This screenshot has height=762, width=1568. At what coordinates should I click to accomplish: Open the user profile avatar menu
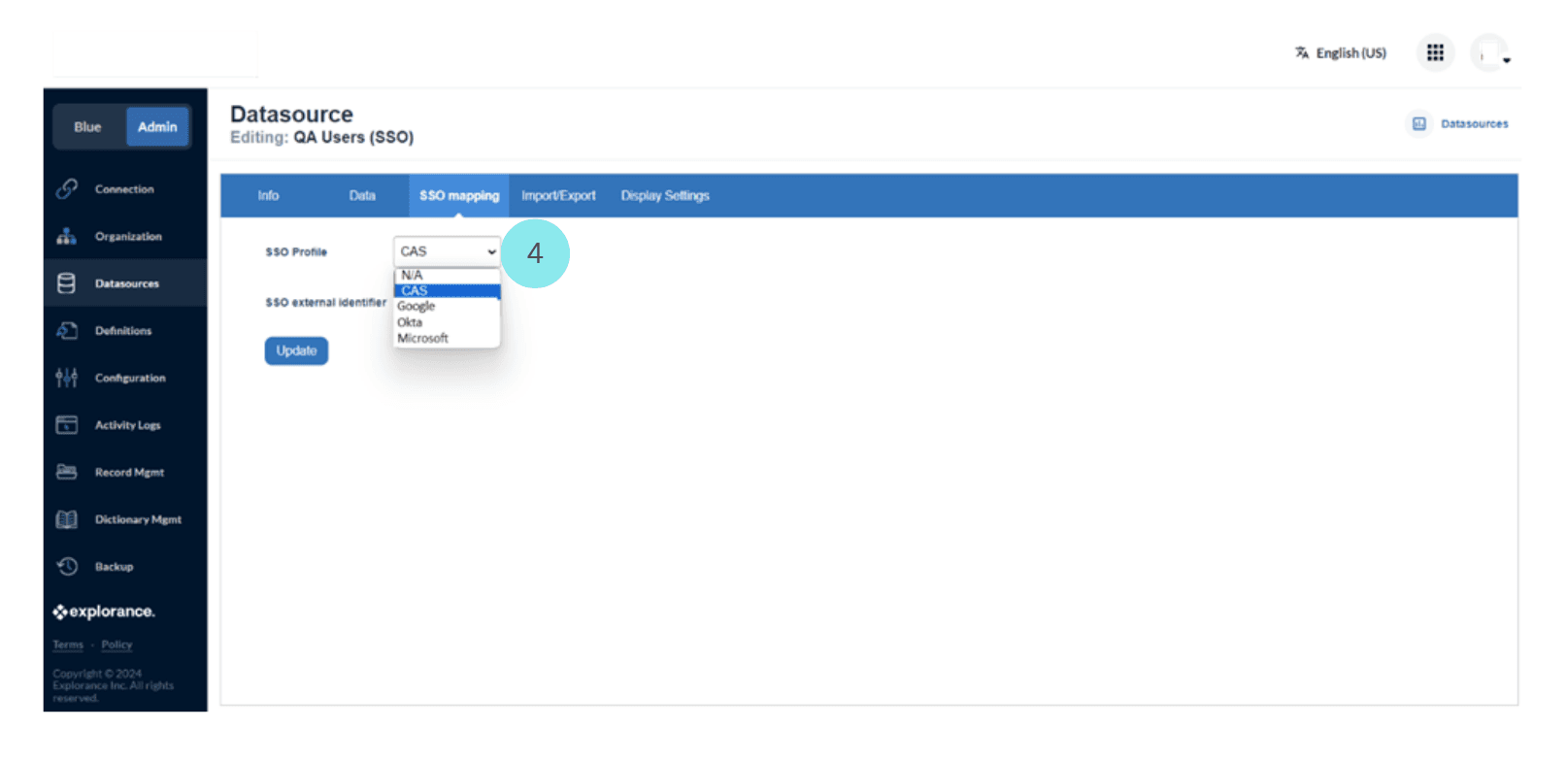[1489, 53]
